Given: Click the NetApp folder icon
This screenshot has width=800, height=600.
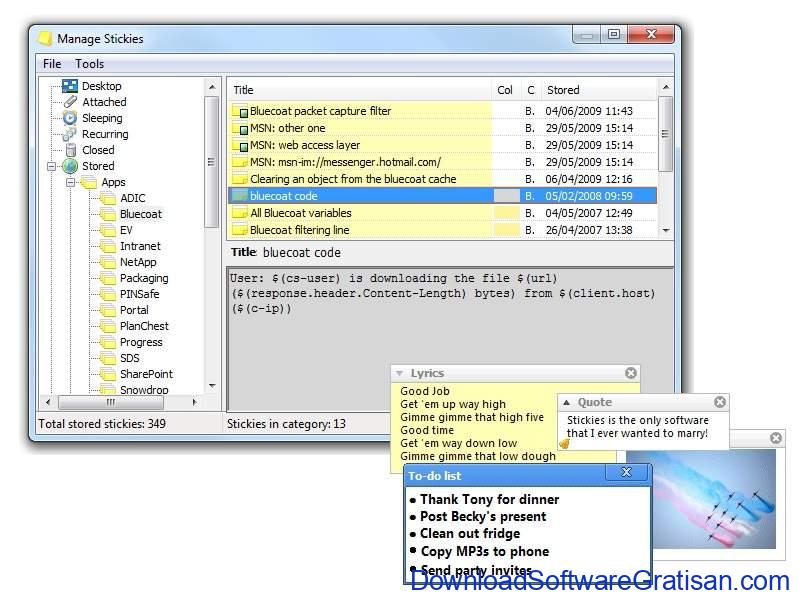Looking at the screenshot, I should 108,262.
